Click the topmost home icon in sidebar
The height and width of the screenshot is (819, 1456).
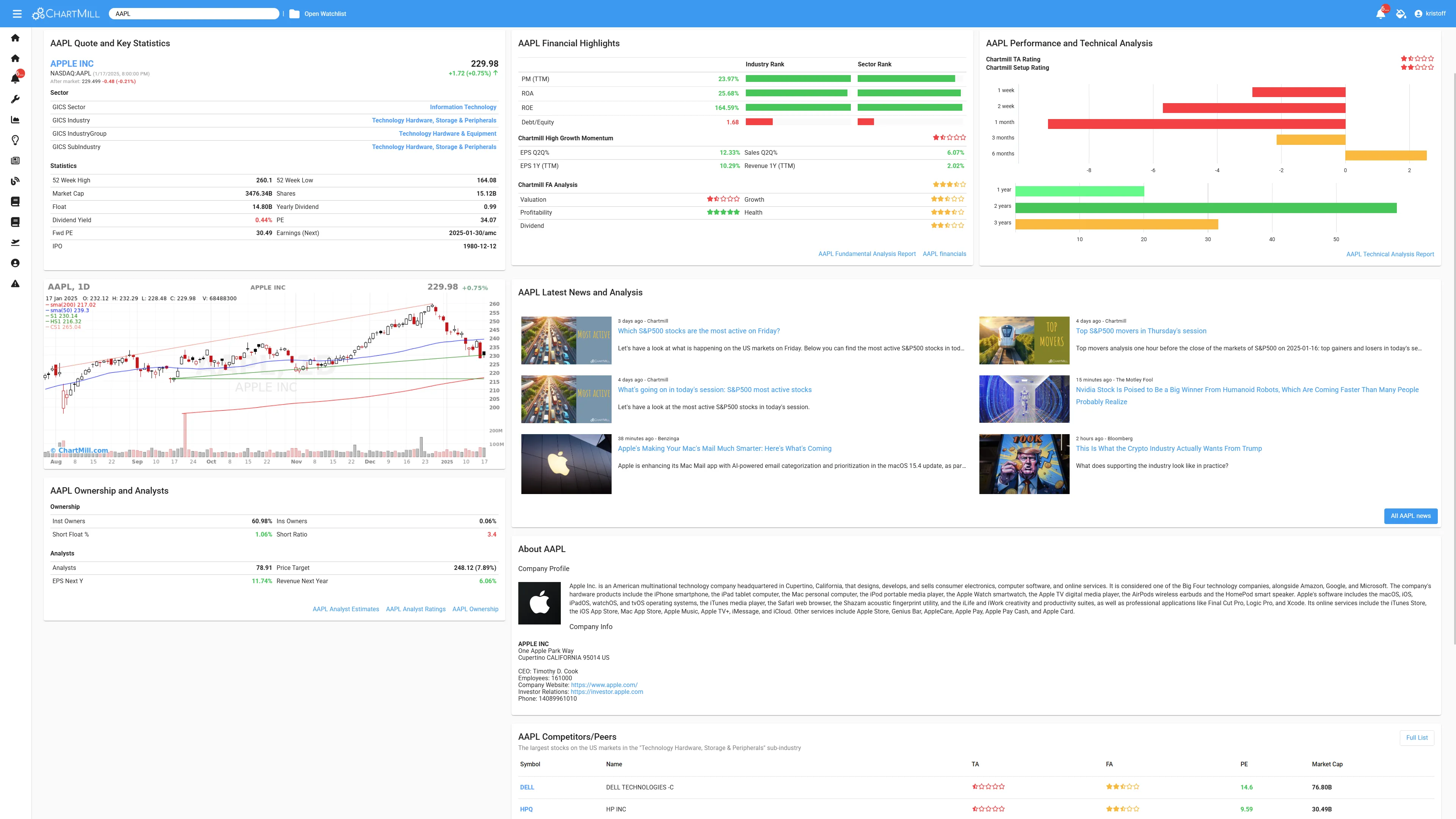(x=15, y=38)
